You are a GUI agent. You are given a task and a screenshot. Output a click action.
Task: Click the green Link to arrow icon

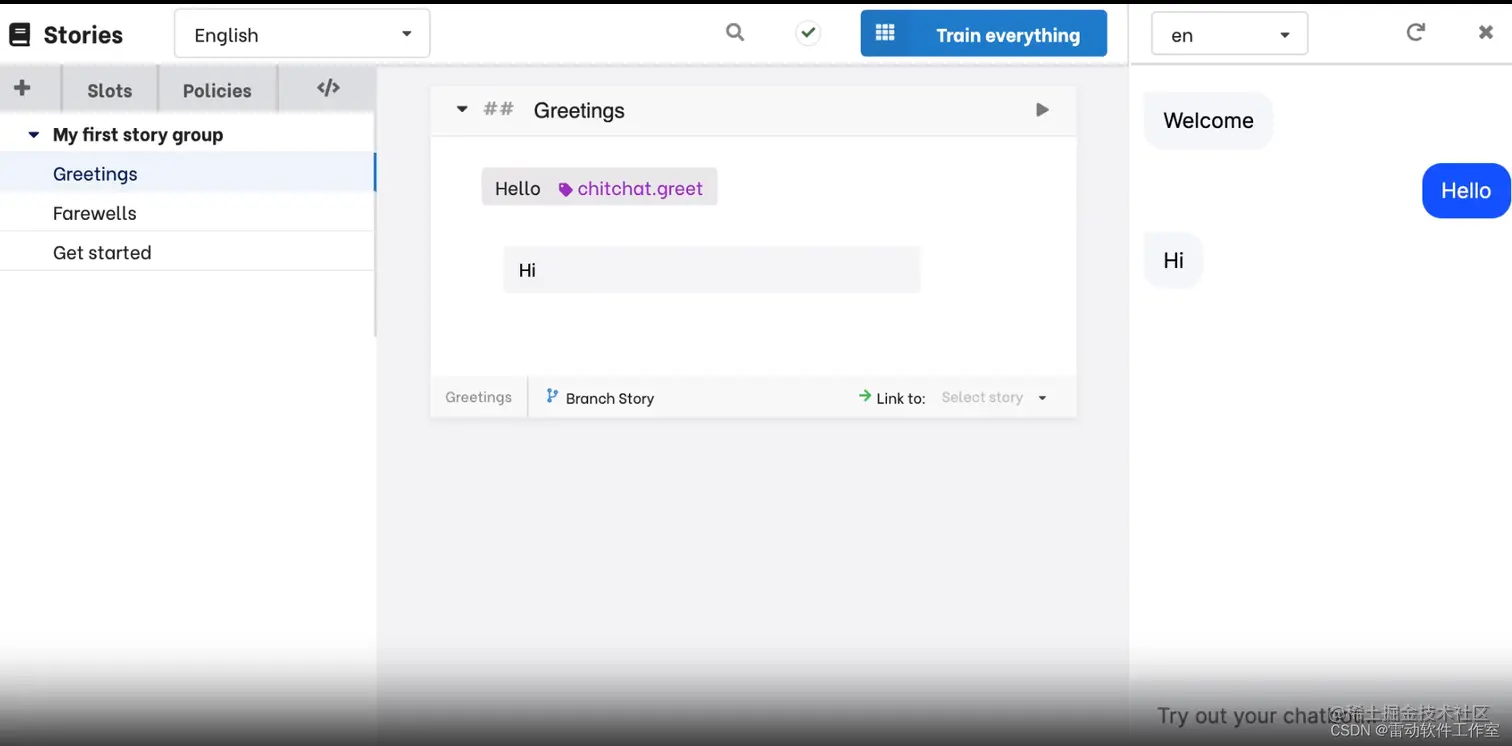pos(865,396)
